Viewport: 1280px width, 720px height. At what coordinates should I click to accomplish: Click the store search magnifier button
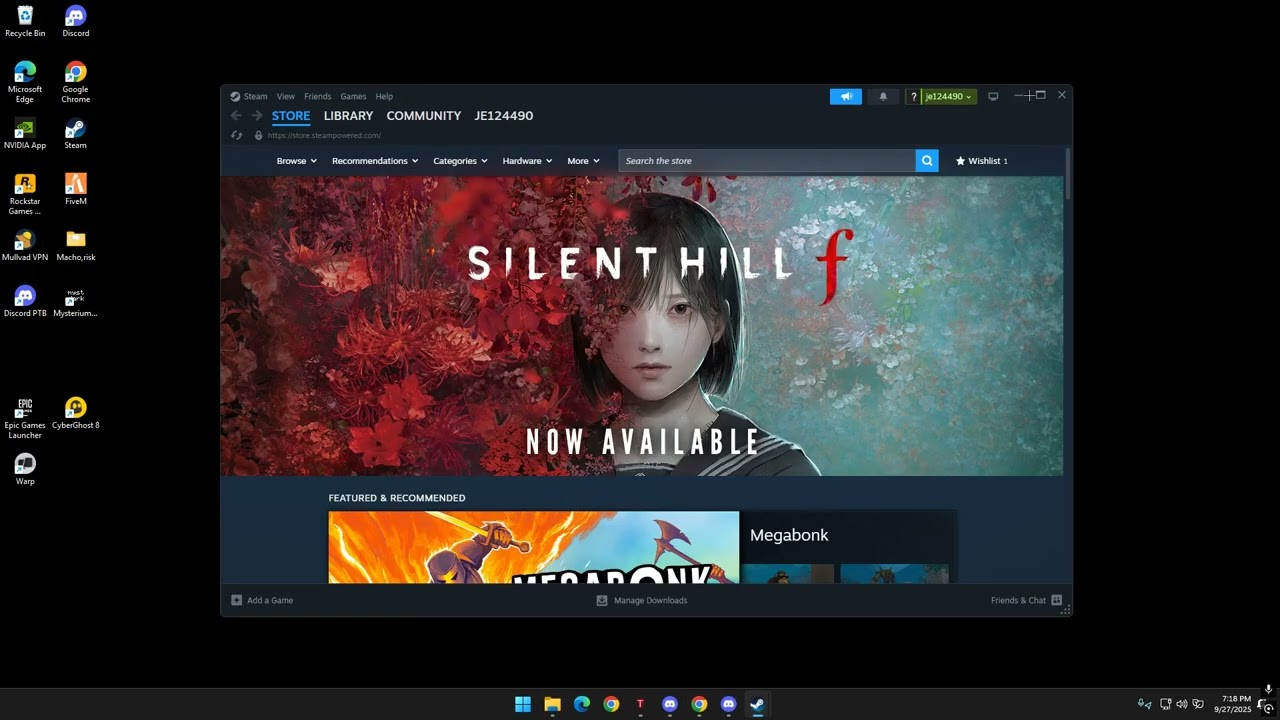(927, 160)
